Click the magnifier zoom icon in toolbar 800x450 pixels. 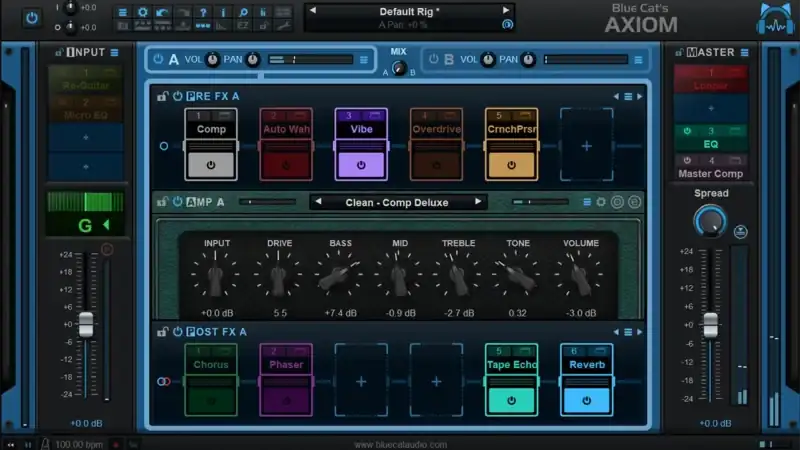point(243,12)
